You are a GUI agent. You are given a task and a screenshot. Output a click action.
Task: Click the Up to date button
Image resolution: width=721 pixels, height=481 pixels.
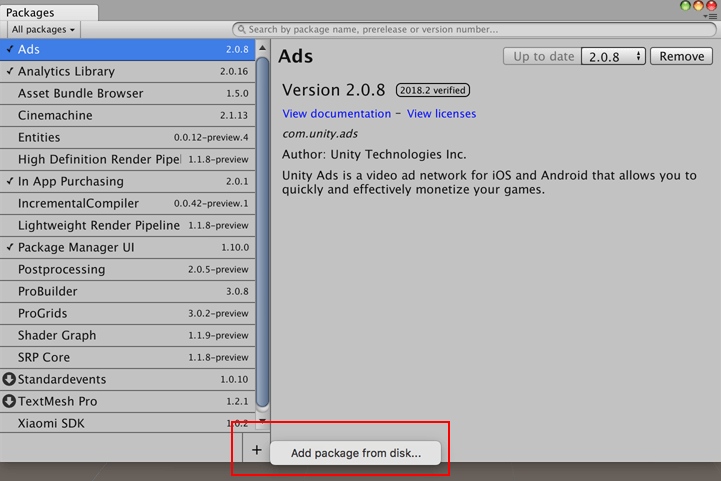543,56
